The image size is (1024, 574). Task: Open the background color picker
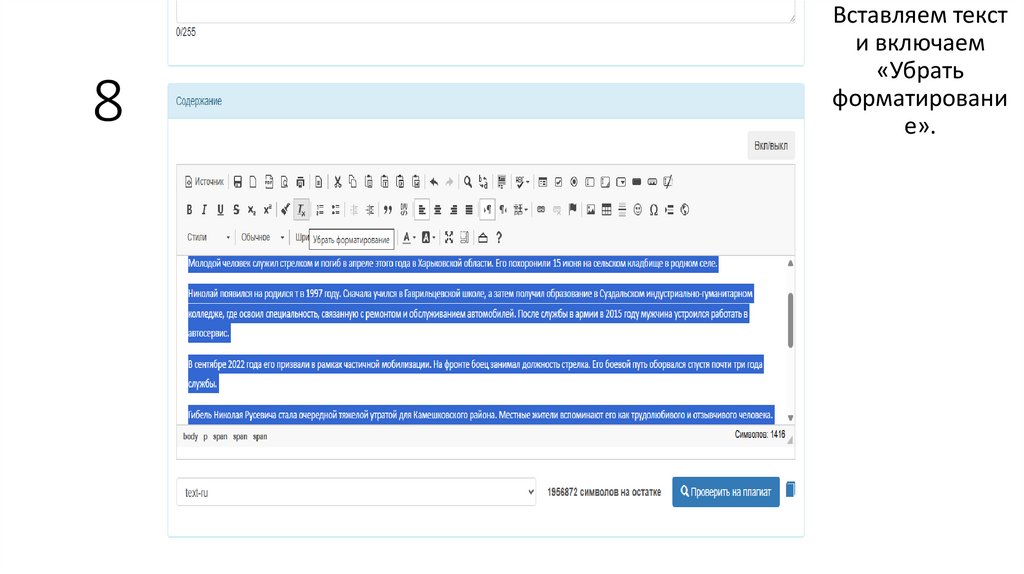pos(428,238)
